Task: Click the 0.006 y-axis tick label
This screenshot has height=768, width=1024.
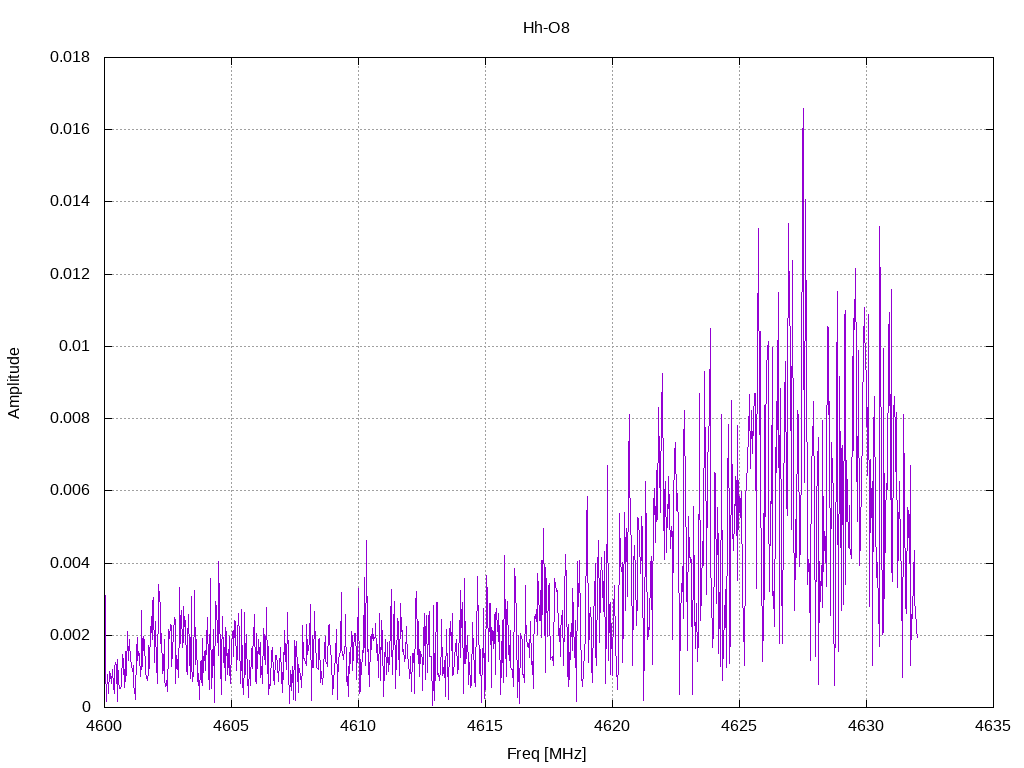Action: [70, 490]
